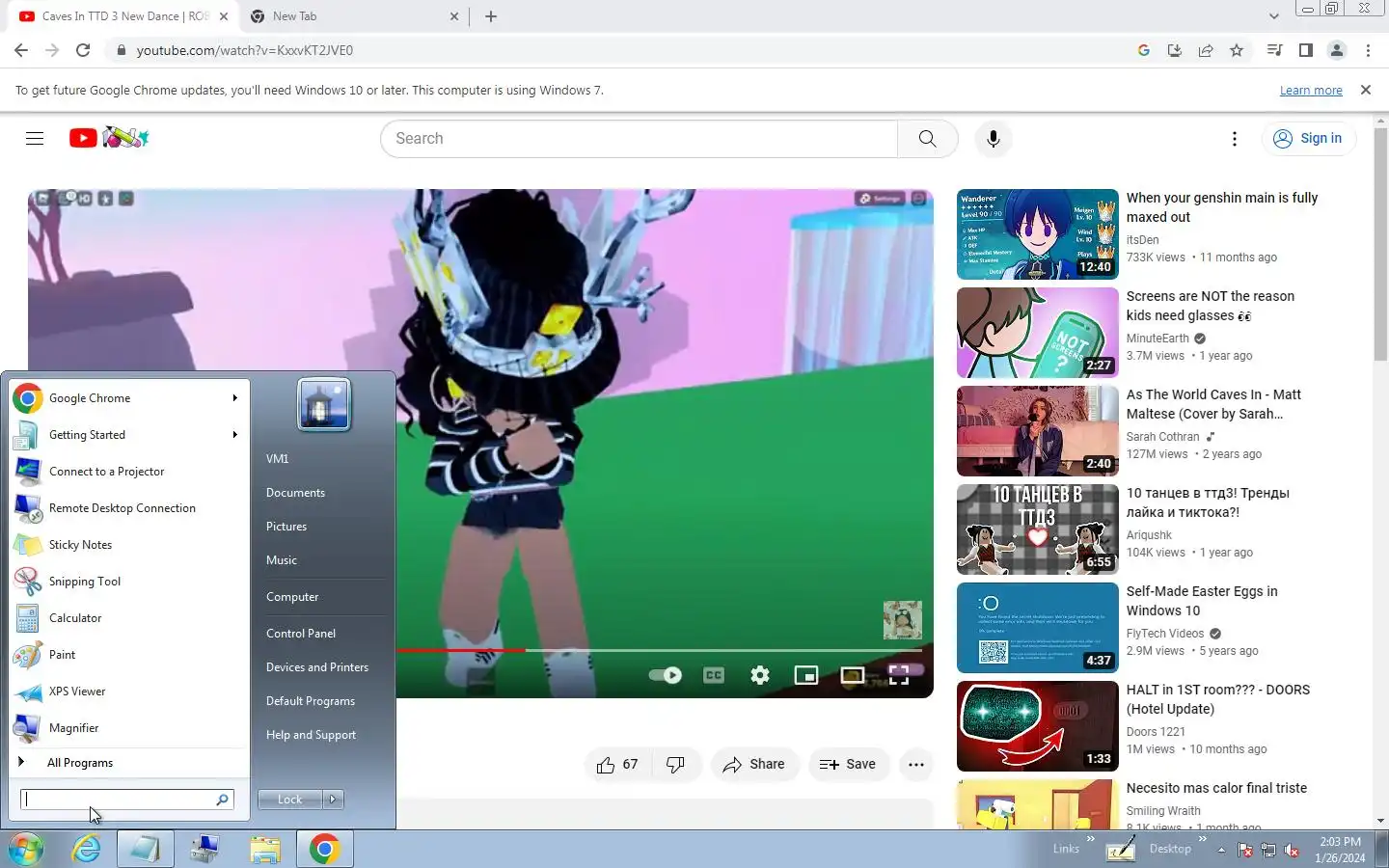Select the Caves In TTD 3 tab
Viewport: 1389px width, 868px height.
click(123, 16)
